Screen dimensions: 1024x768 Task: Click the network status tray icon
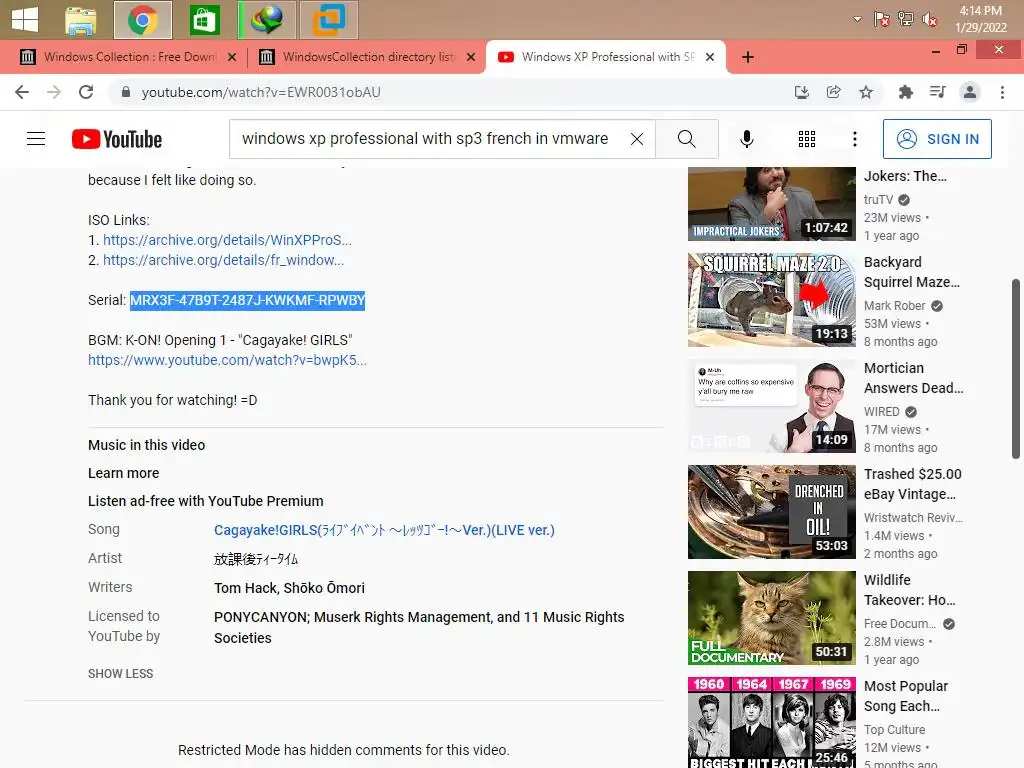[x=906, y=20]
